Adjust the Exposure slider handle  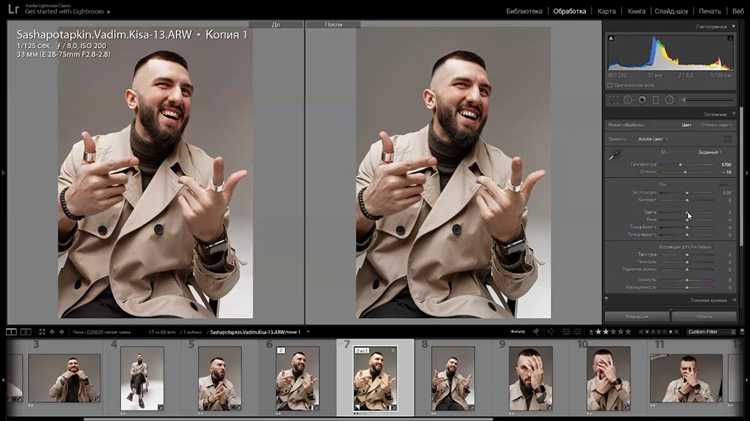[x=687, y=193]
